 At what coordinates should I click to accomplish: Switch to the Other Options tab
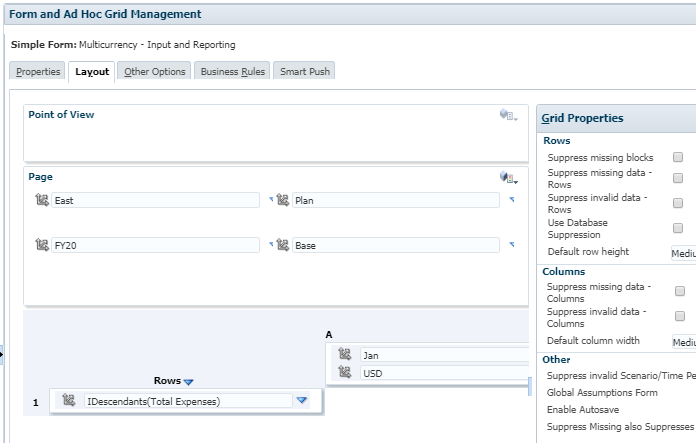[x=154, y=71]
